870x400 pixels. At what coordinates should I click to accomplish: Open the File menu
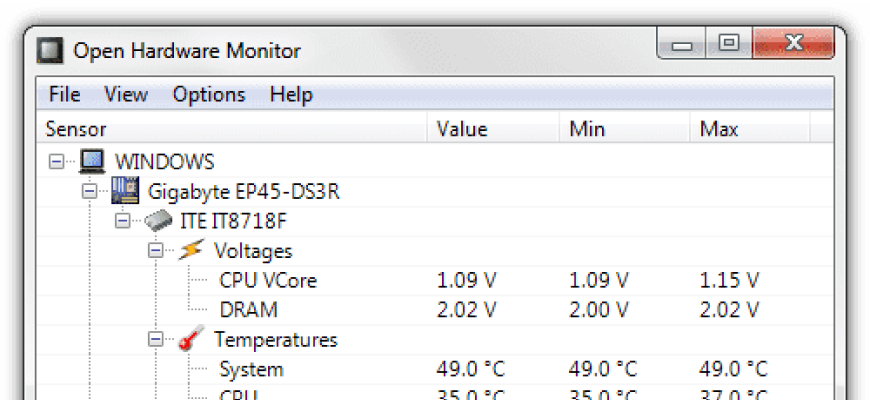64,94
